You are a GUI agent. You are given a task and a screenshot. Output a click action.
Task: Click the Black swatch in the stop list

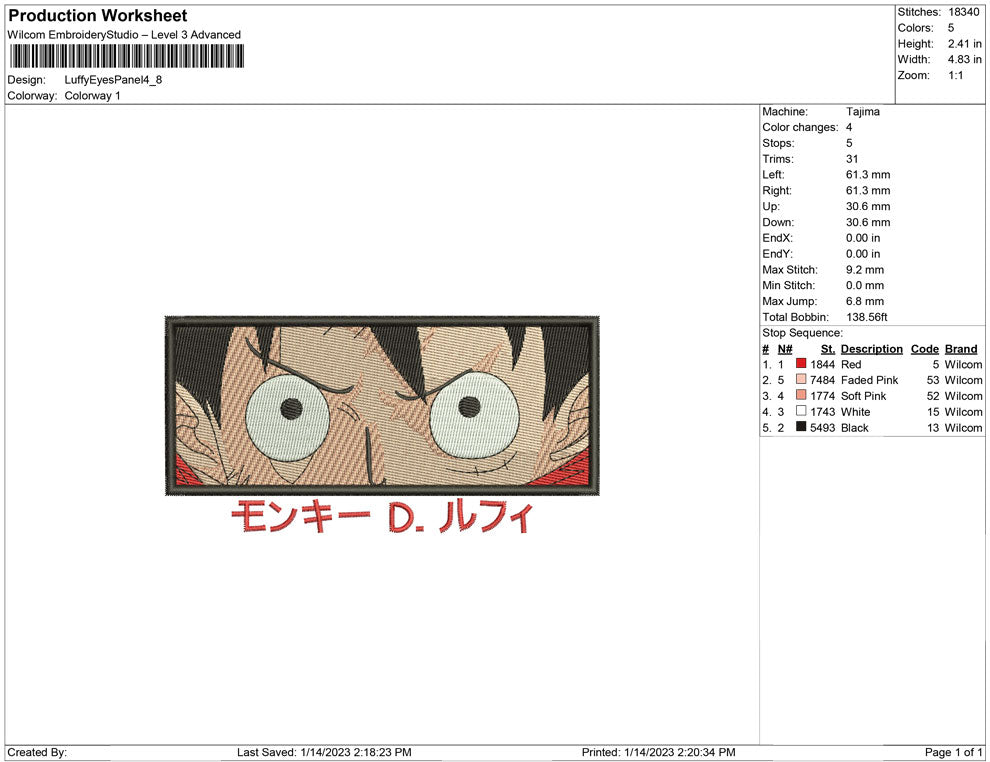click(x=799, y=427)
